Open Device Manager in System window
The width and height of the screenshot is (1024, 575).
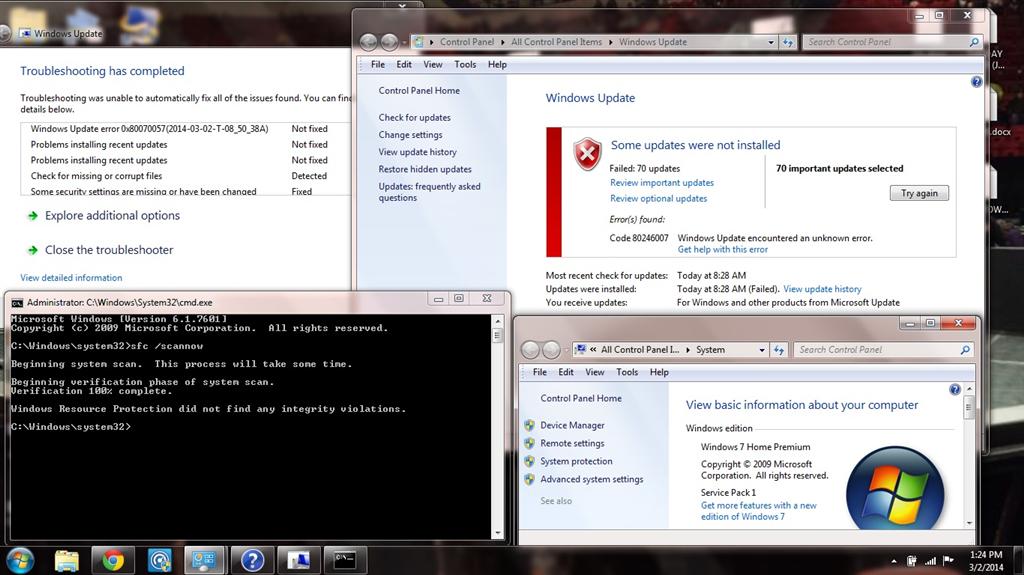(x=572, y=425)
